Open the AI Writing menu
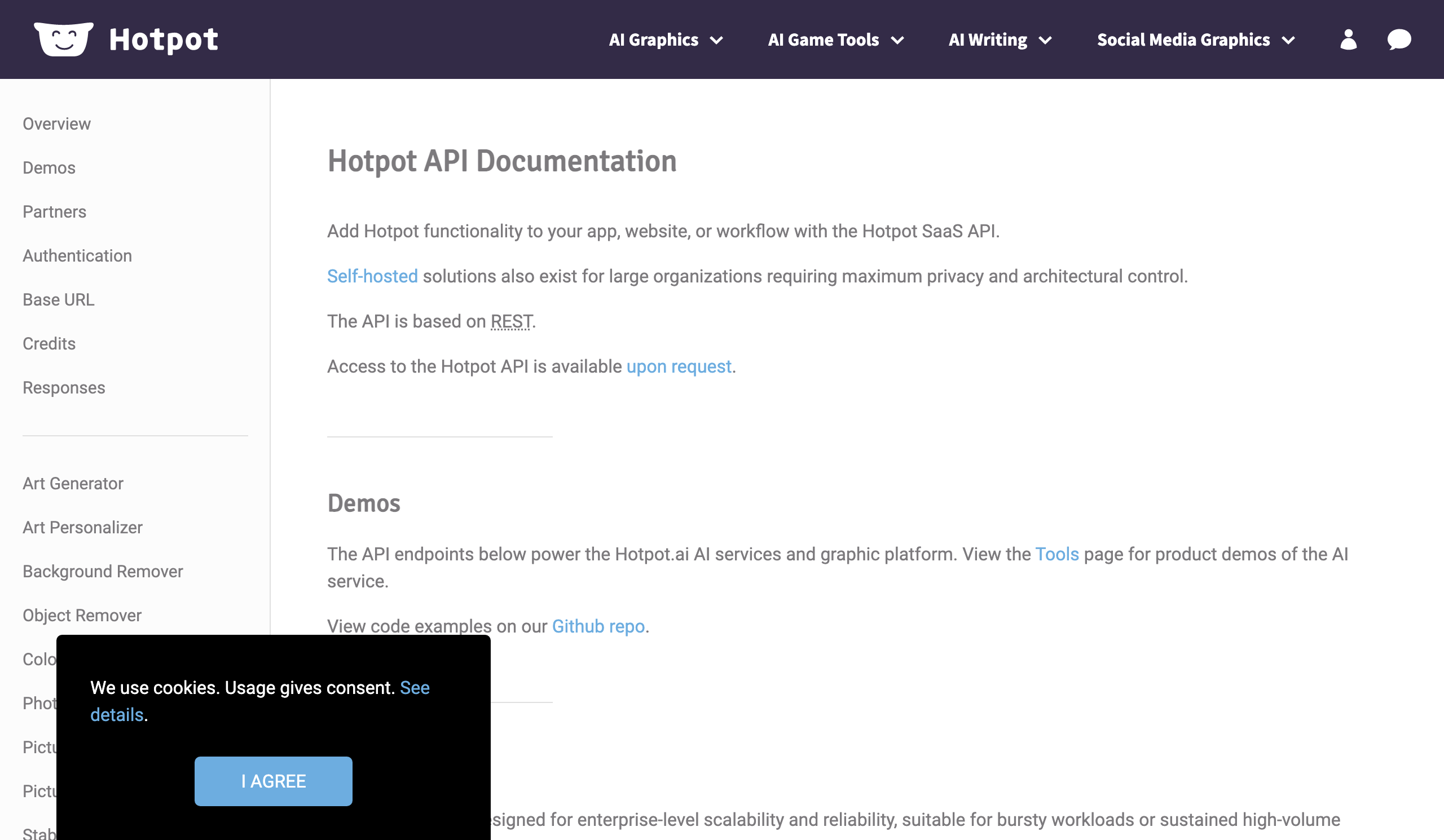The height and width of the screenshot is (840, 1444). (x=988, y=39)
